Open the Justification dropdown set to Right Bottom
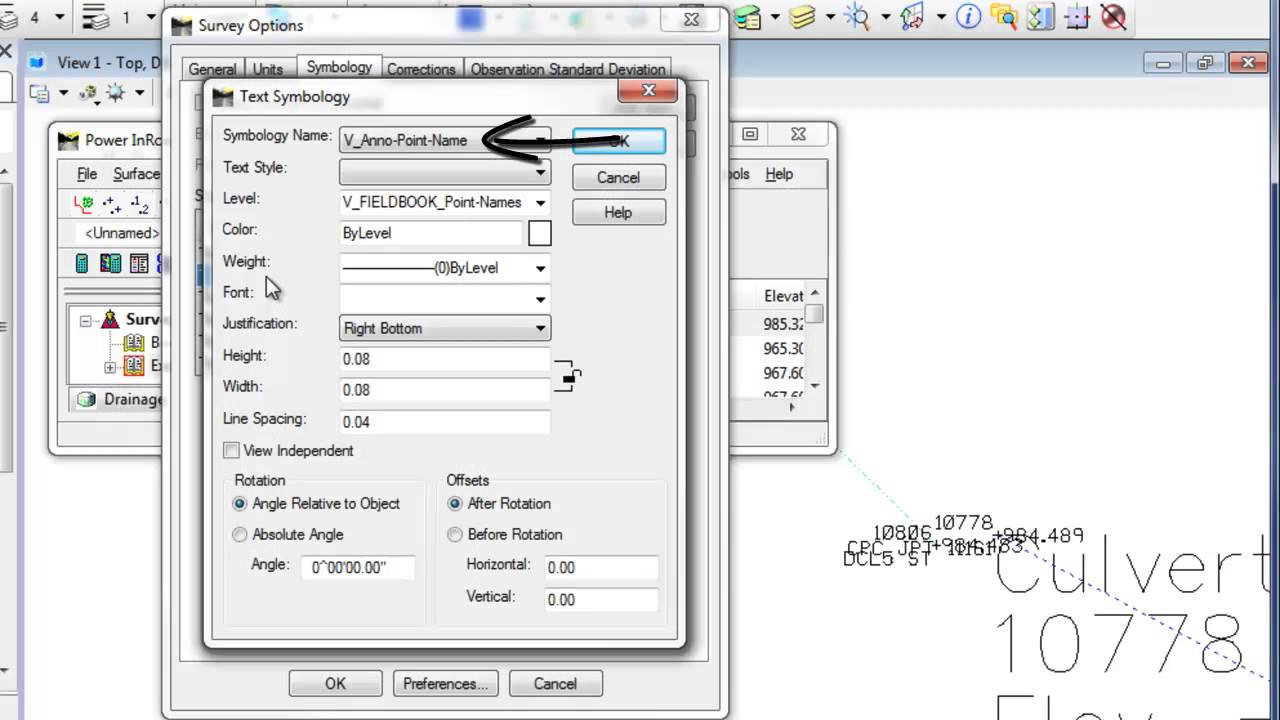 point(445,328)
